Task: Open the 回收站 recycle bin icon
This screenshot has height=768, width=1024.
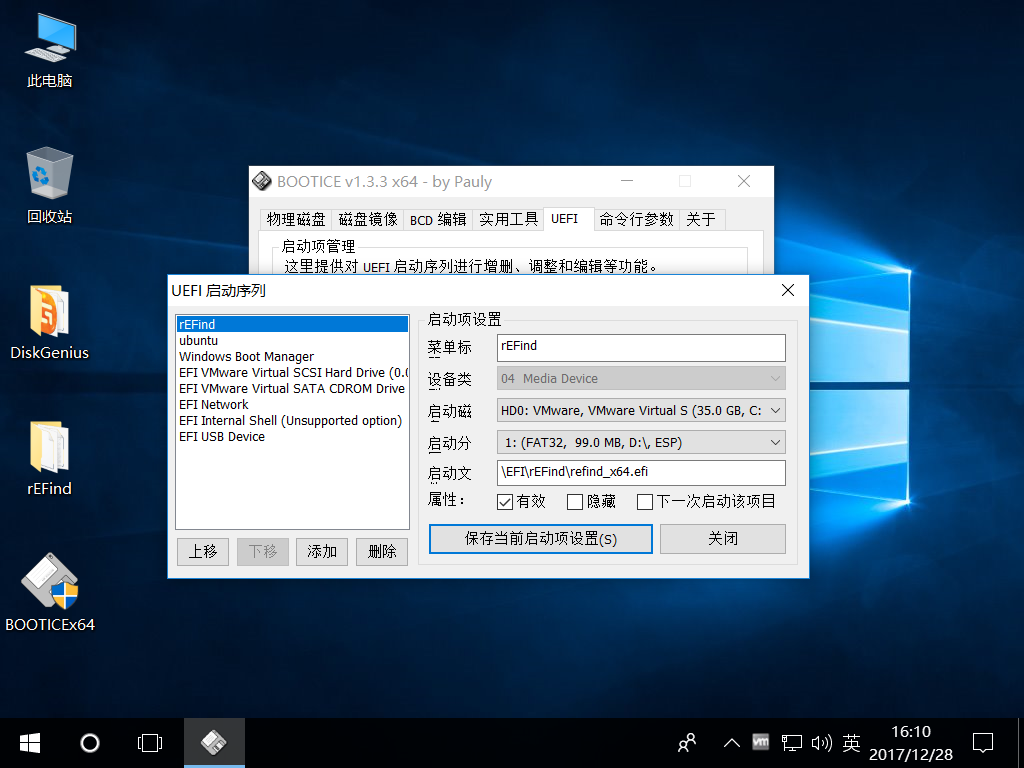Action: [50, 186]
